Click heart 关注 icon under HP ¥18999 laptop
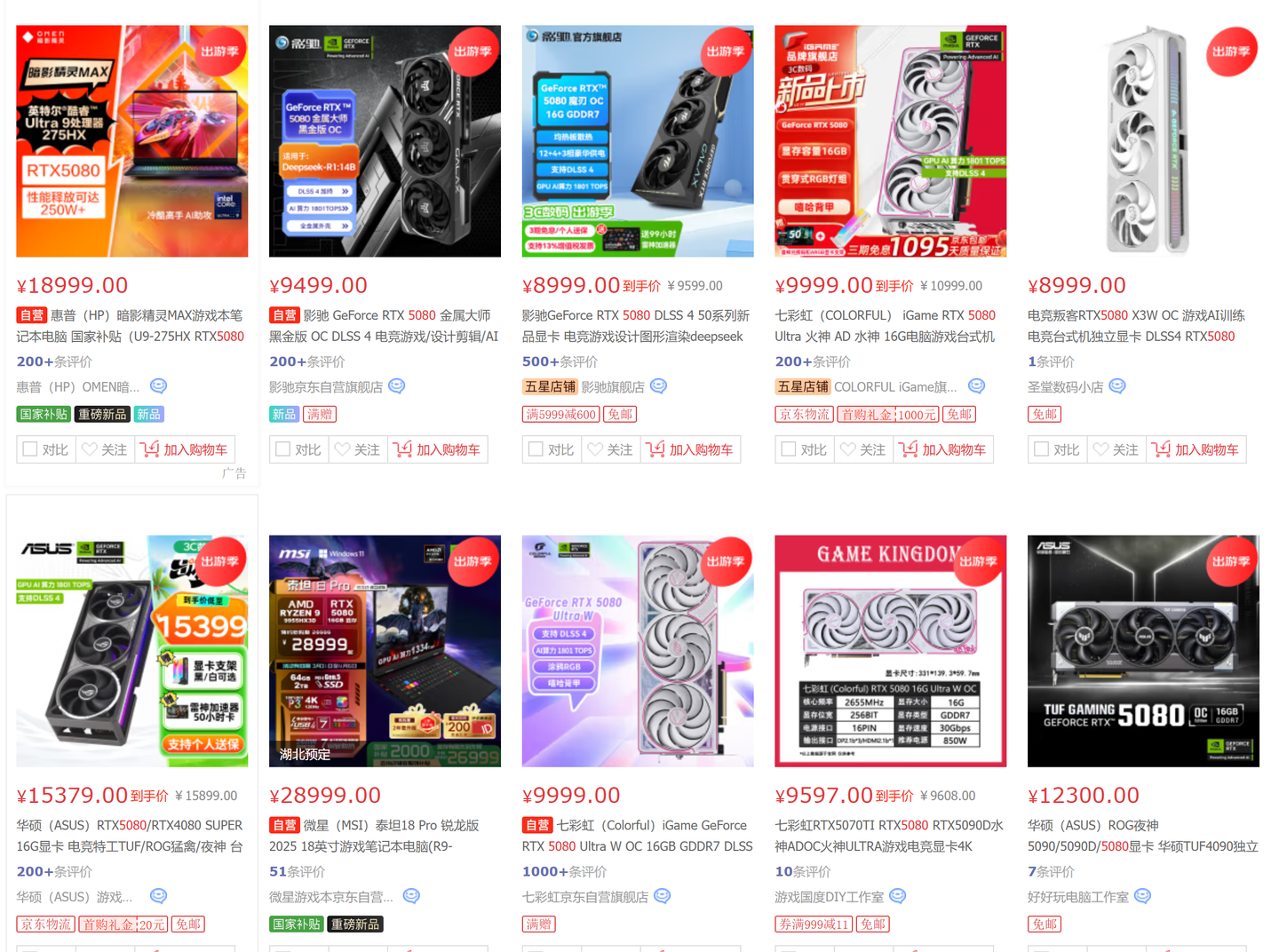The height and width of the screenshot is (952, 1279). (x=90, y=449)
